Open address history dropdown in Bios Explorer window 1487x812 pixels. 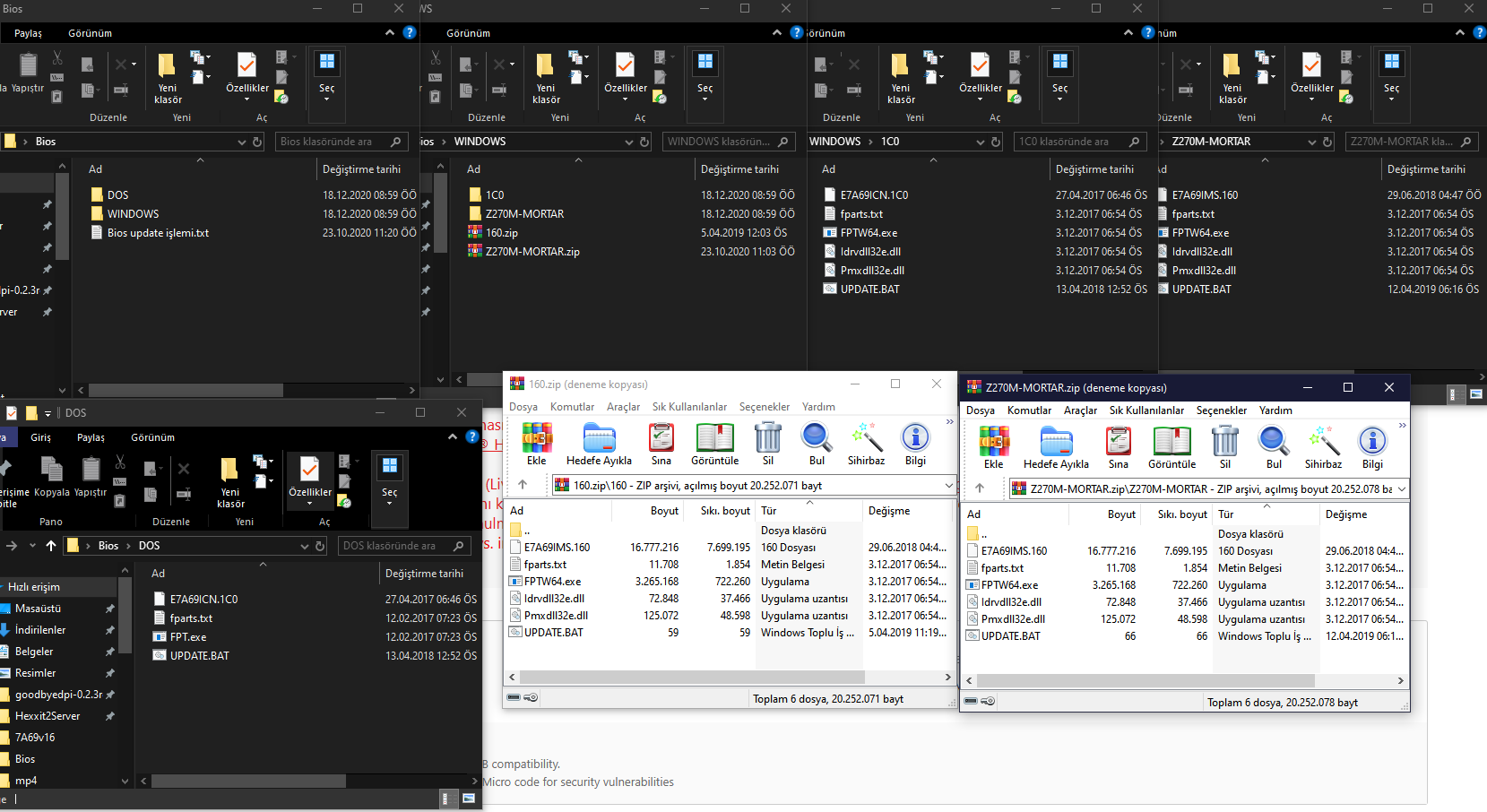(241, 142)
